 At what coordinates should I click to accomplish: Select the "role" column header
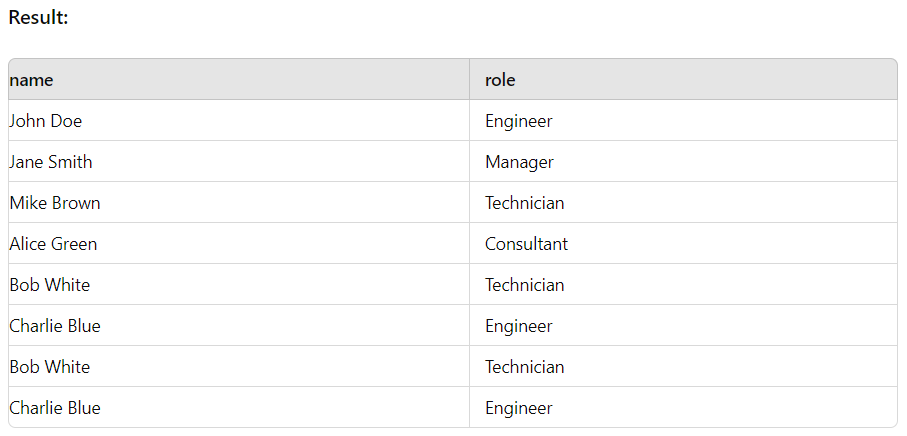click(683, 79)
